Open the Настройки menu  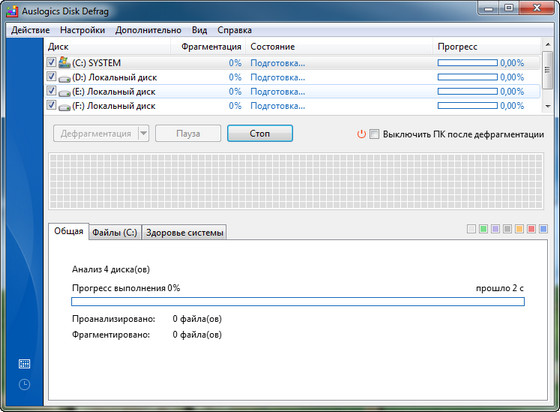(x=82, y=30)
